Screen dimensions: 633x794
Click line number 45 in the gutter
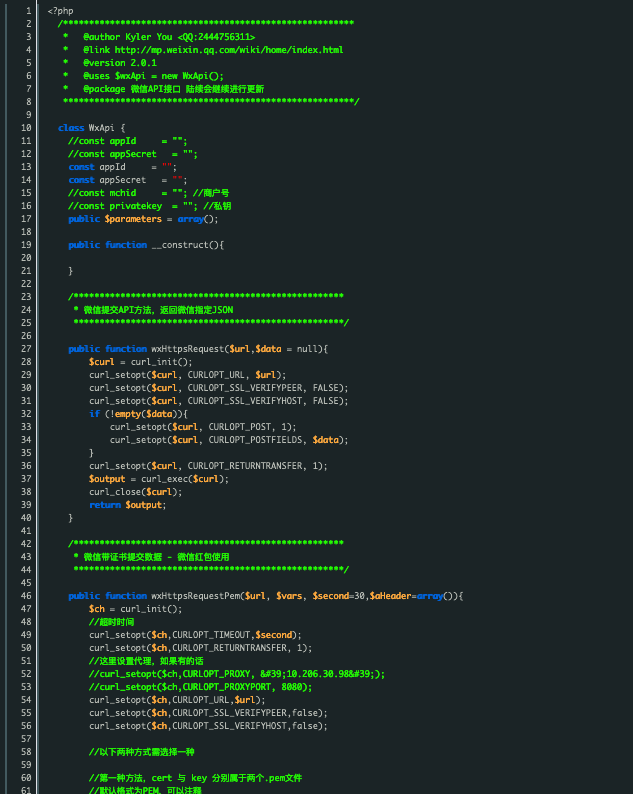tap(26, 583)
